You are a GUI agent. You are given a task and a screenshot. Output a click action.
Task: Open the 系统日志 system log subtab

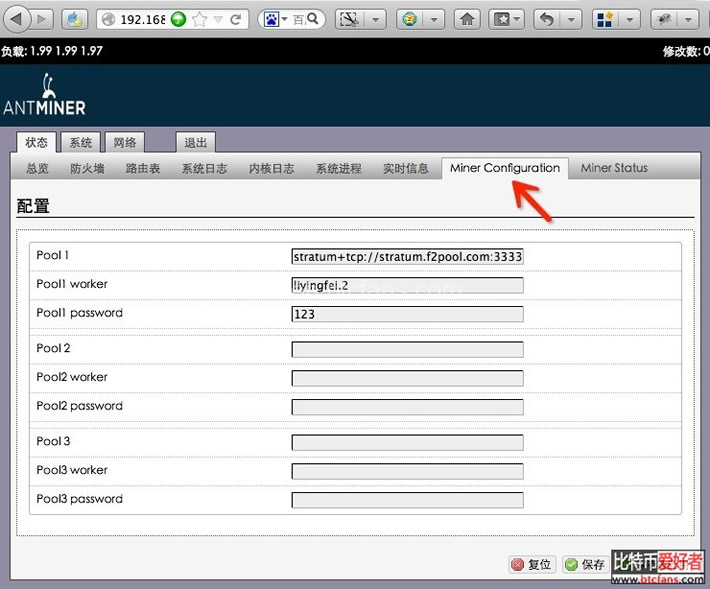(x=204, y=168)
